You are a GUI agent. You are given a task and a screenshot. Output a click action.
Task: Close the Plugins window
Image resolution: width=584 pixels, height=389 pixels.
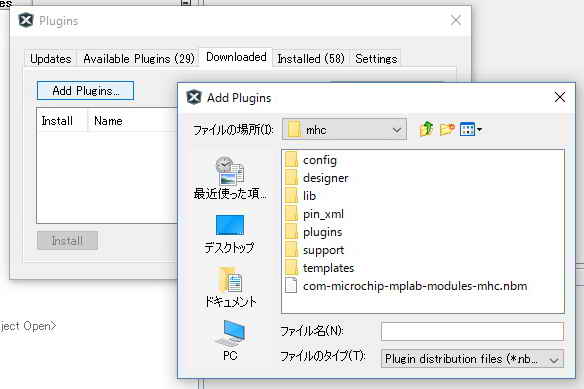click(456, 20)
